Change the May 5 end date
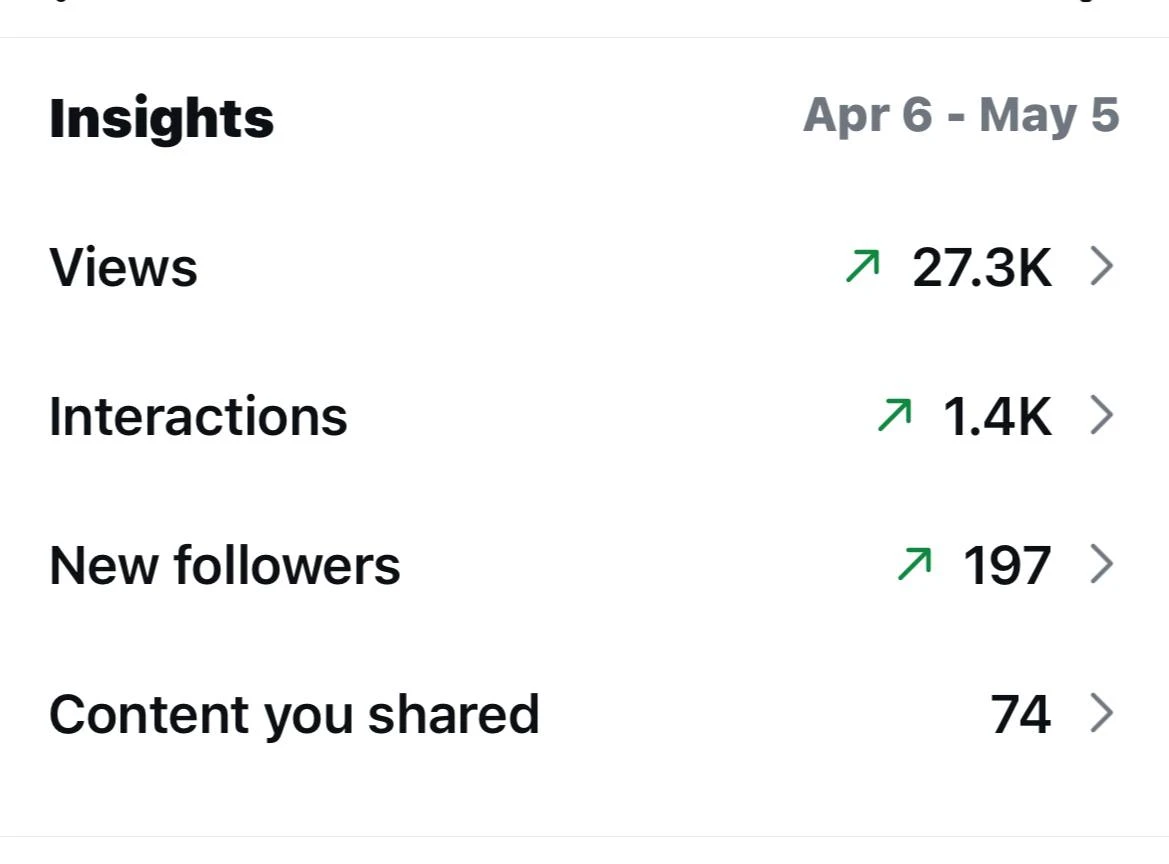The image size is (1169, 864). pyautogui.click(x=1049, y=116)
